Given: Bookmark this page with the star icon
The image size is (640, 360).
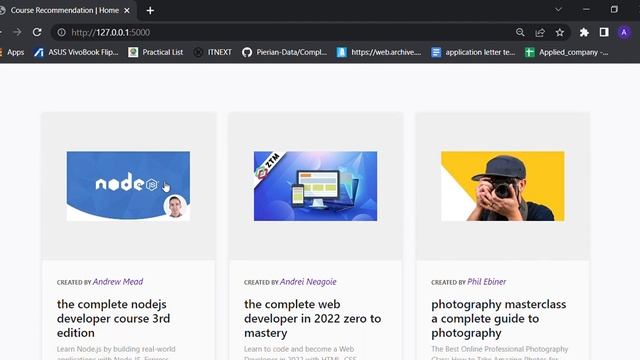Looking at the screenshot, I should click(x=560, y=32).
